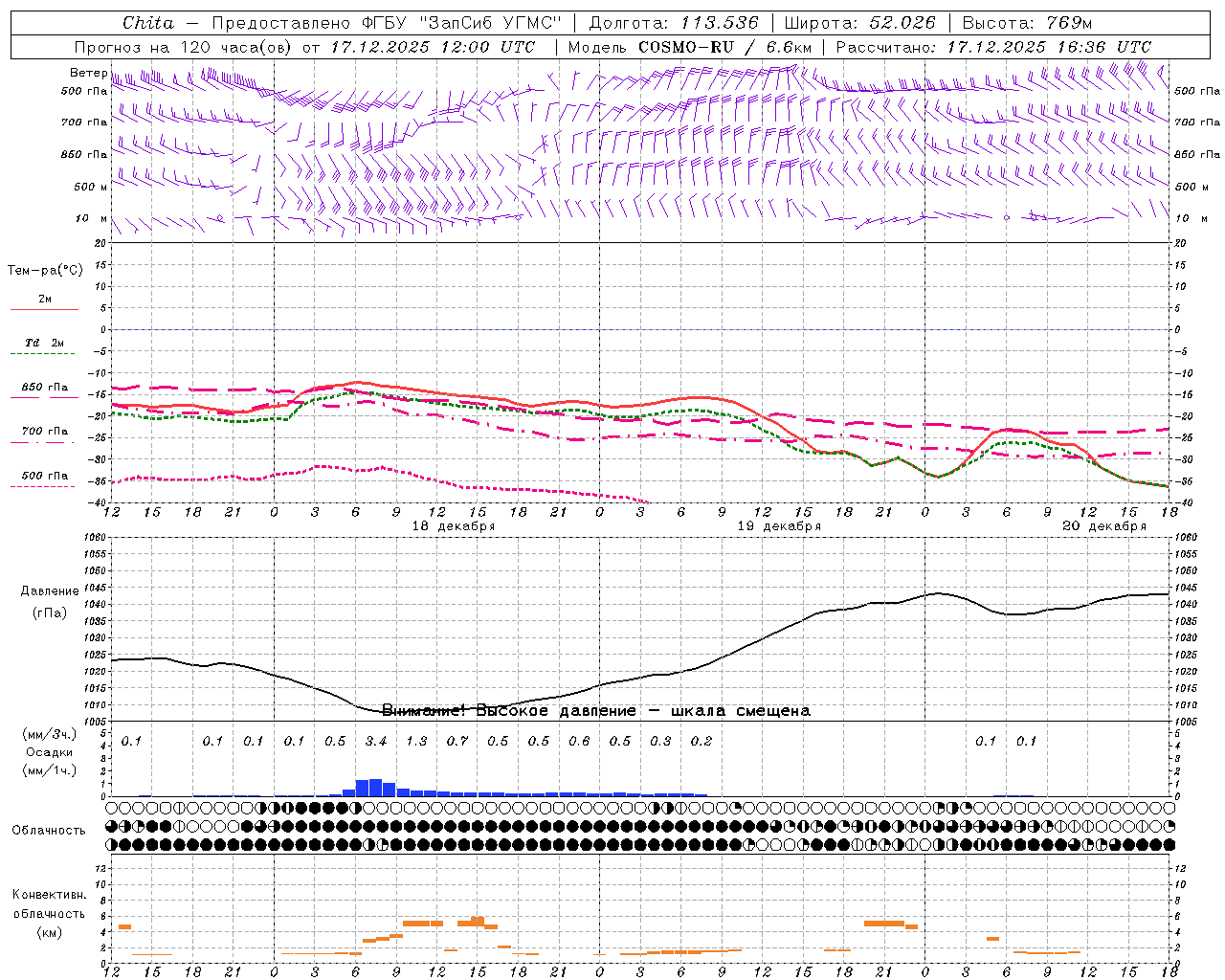
Task: Select the "Широта: 52.026" header value
Action: (859, 22)
